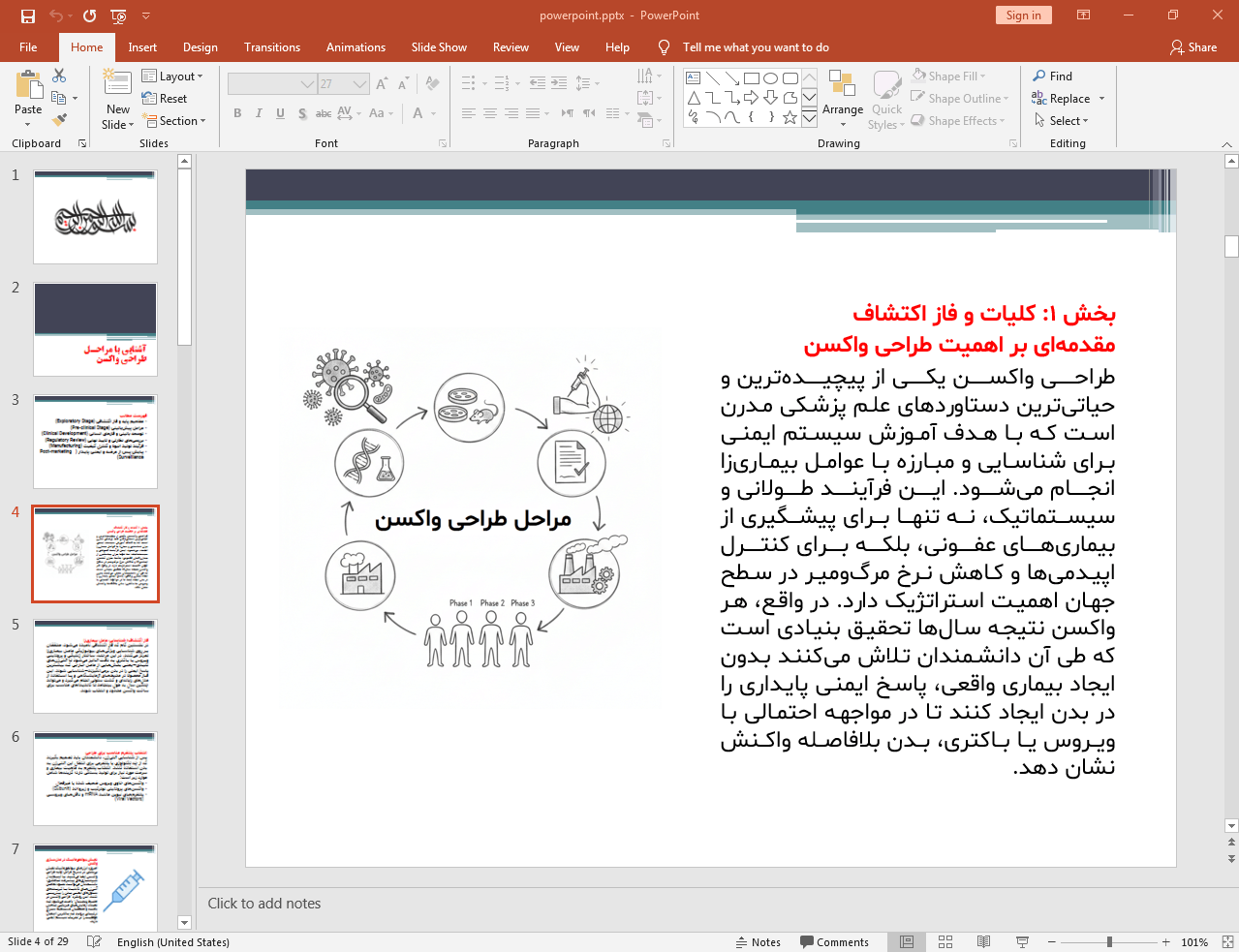
Task: Toggle Center alignment
Action: [x=490, y=113]
